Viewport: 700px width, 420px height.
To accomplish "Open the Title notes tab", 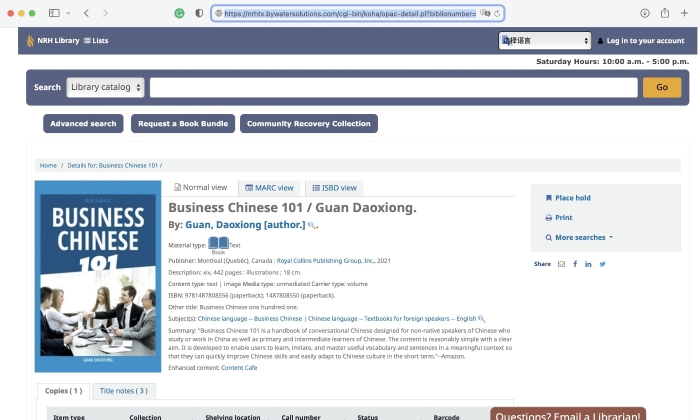I will (x=124, y=391).
